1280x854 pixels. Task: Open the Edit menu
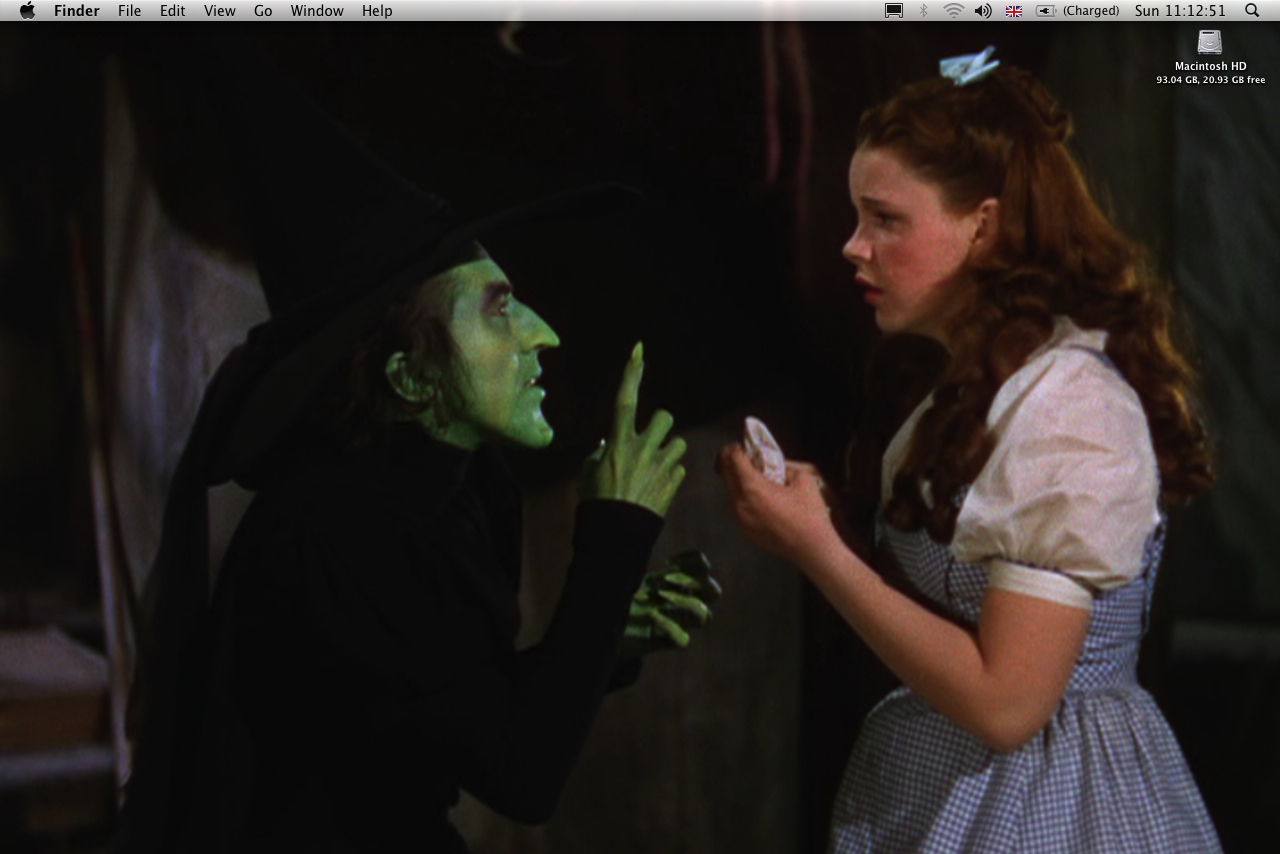(x=173, y=11)
